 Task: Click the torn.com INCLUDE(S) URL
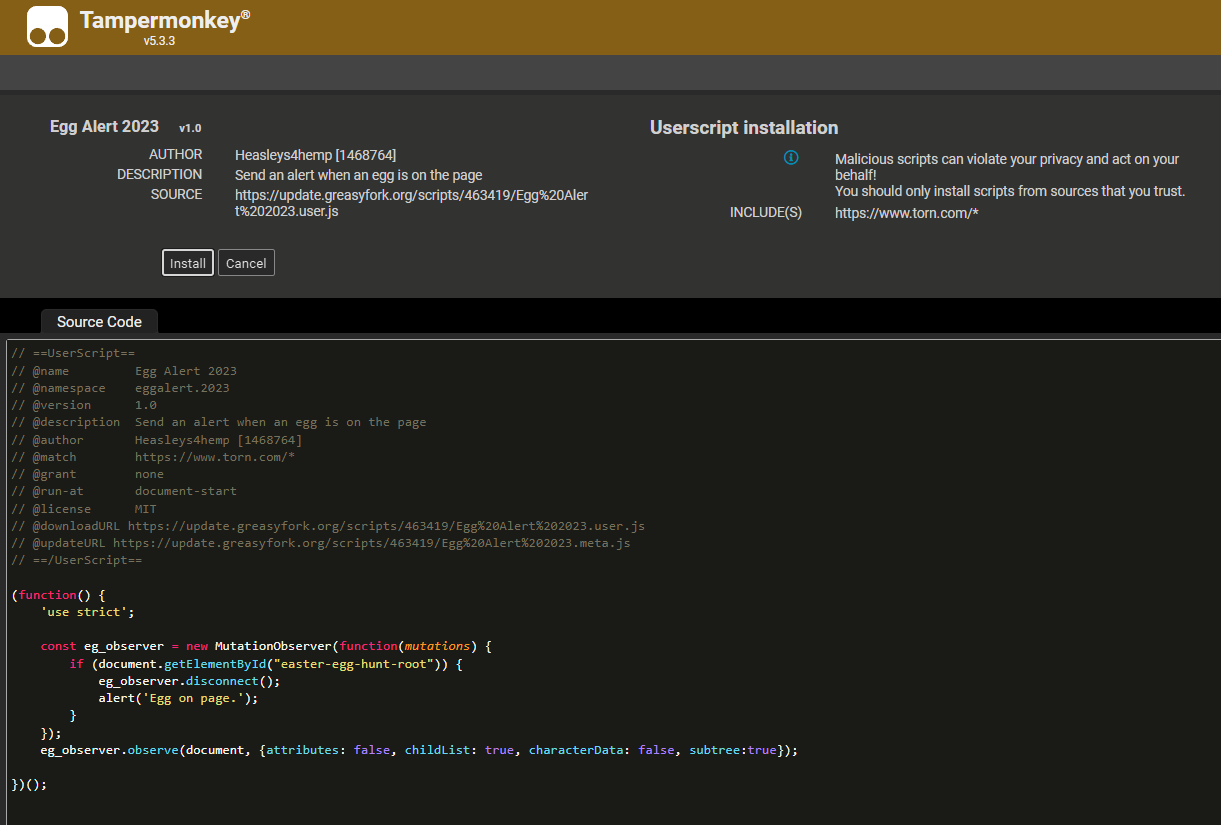906,213
